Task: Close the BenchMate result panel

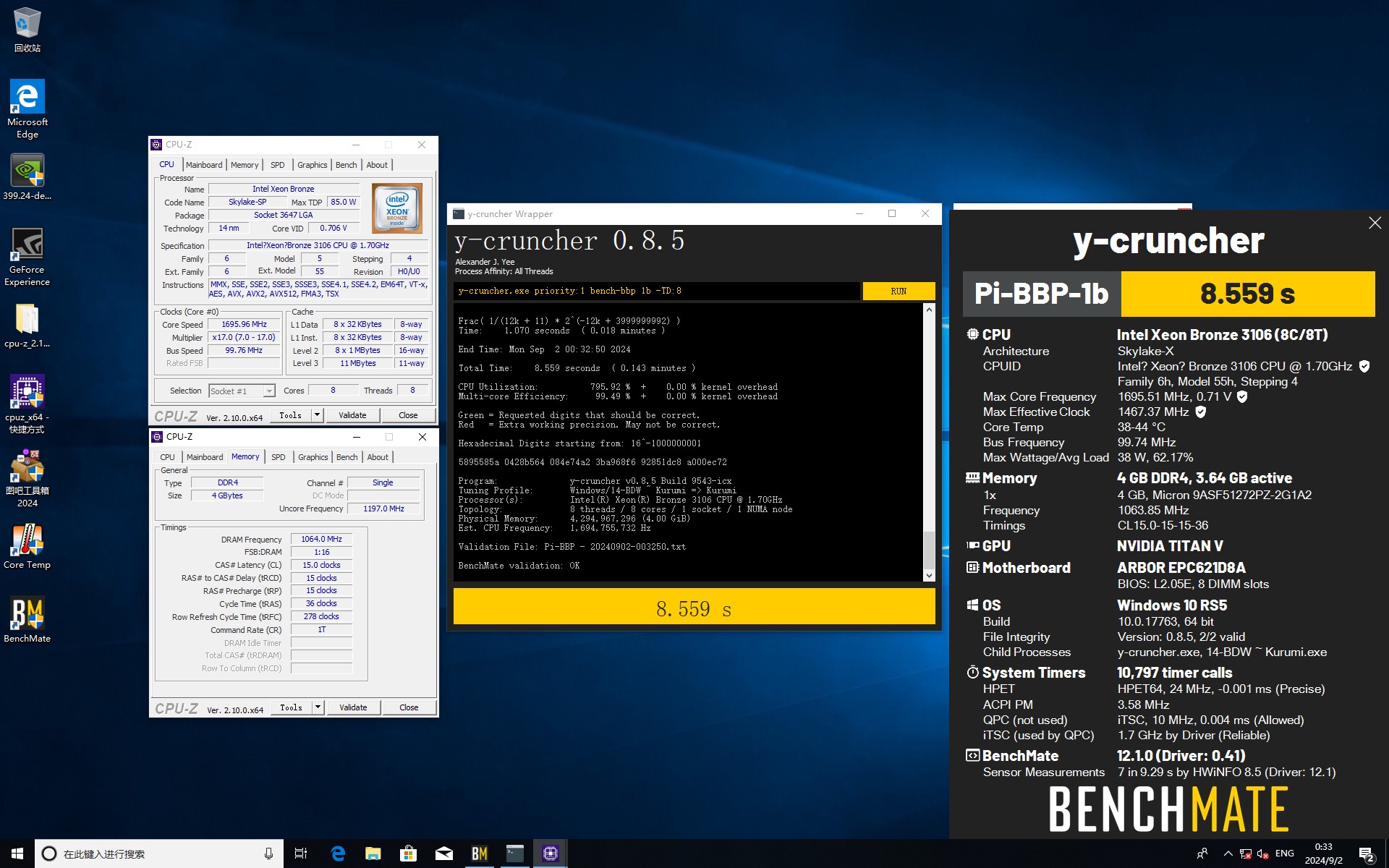Action: [x=1375, y=223]
